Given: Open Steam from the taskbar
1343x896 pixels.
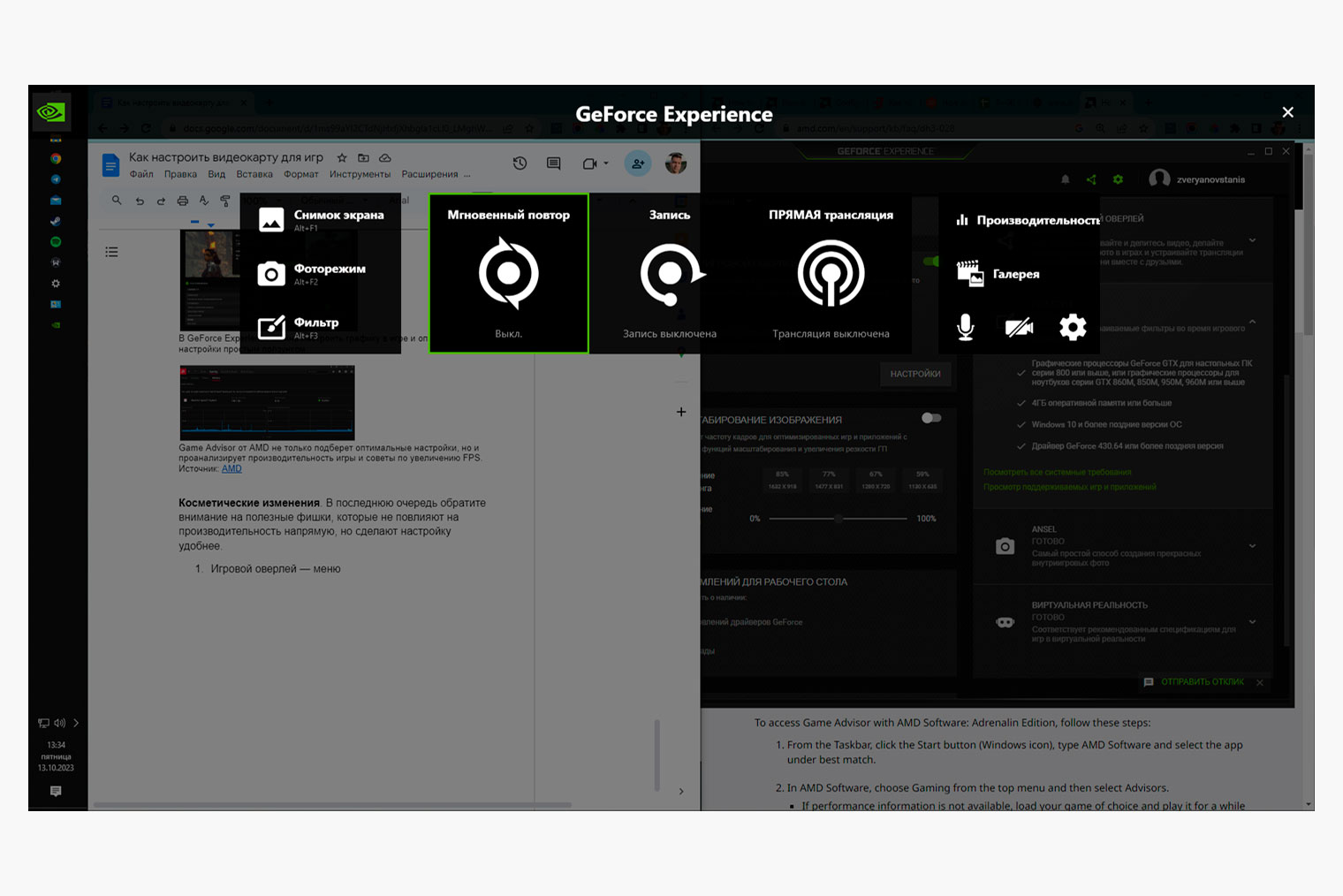Looking at the screenshot, I should [56, 221].
